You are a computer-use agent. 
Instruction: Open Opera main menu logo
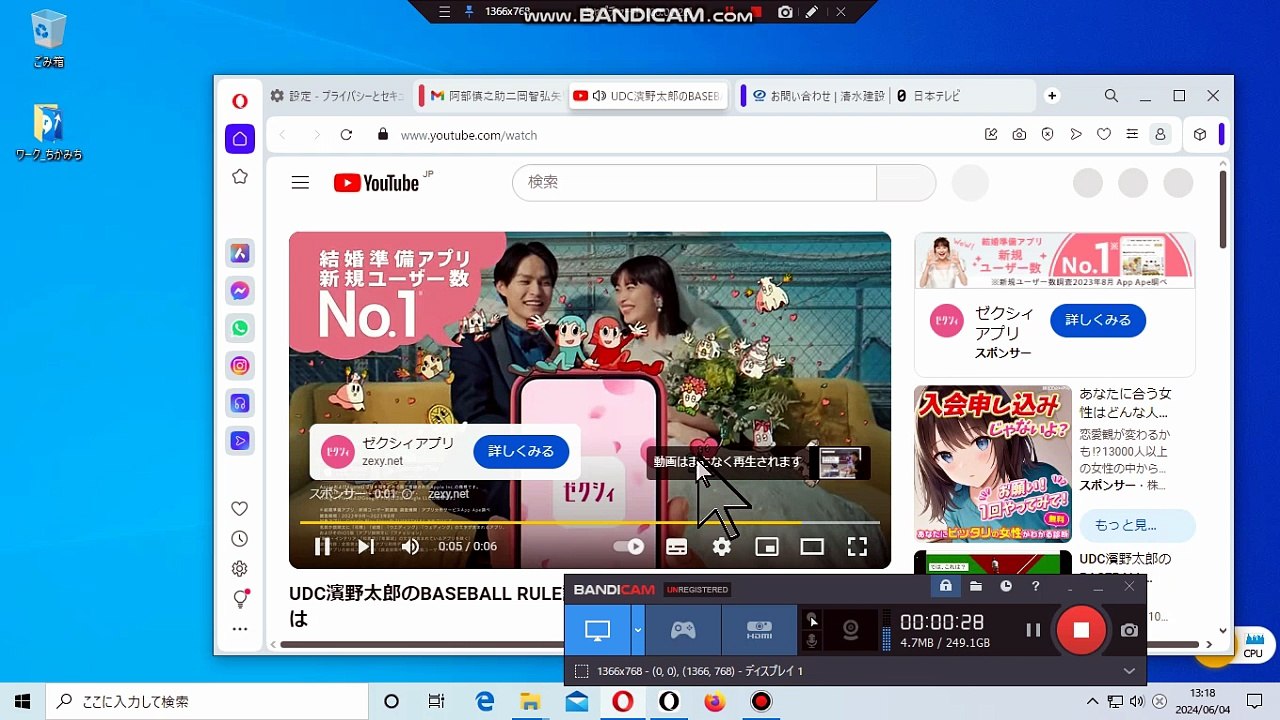[x=239, y=101]
